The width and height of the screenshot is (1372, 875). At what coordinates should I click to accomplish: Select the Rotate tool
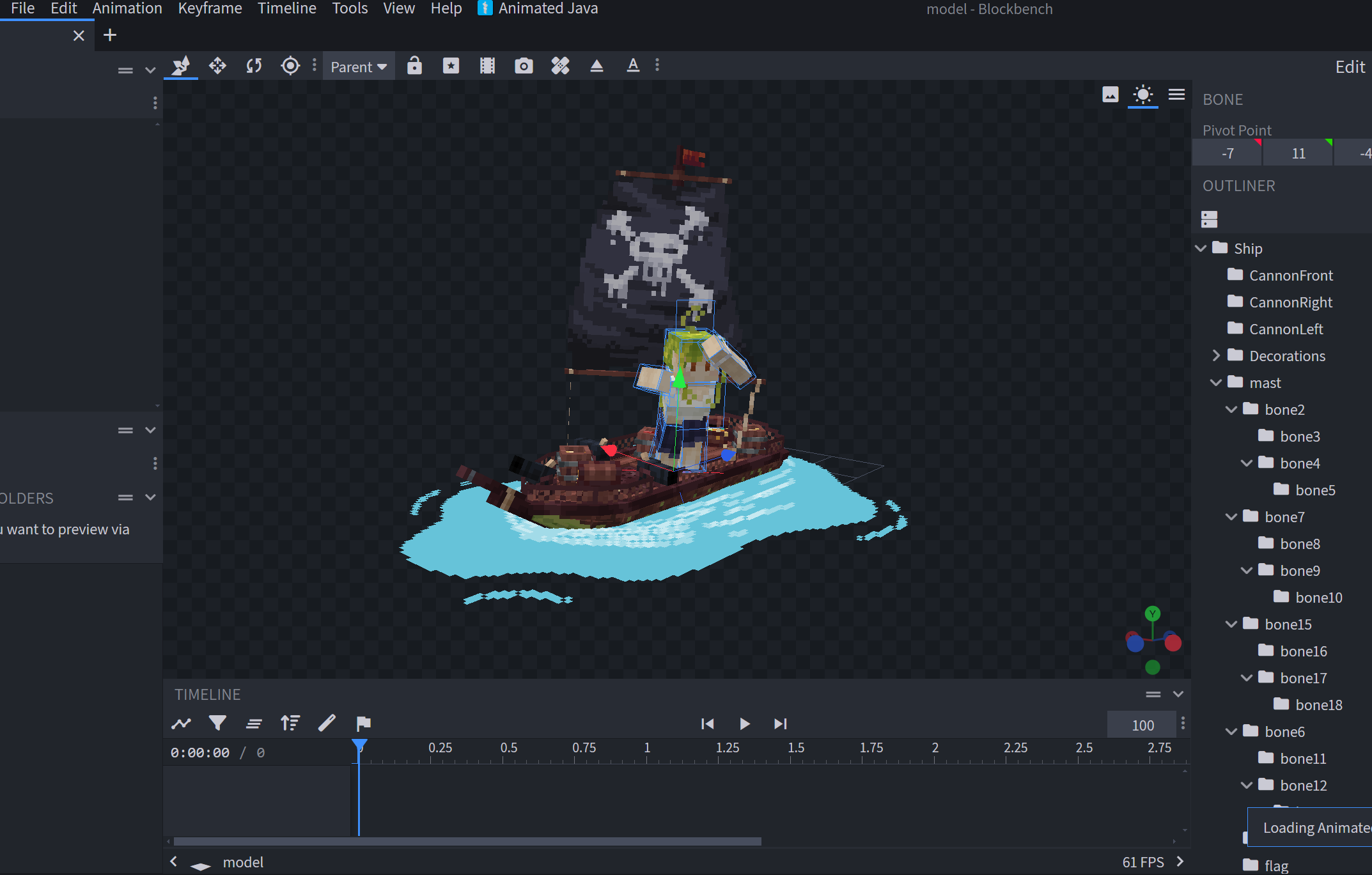tap(254, 66)
